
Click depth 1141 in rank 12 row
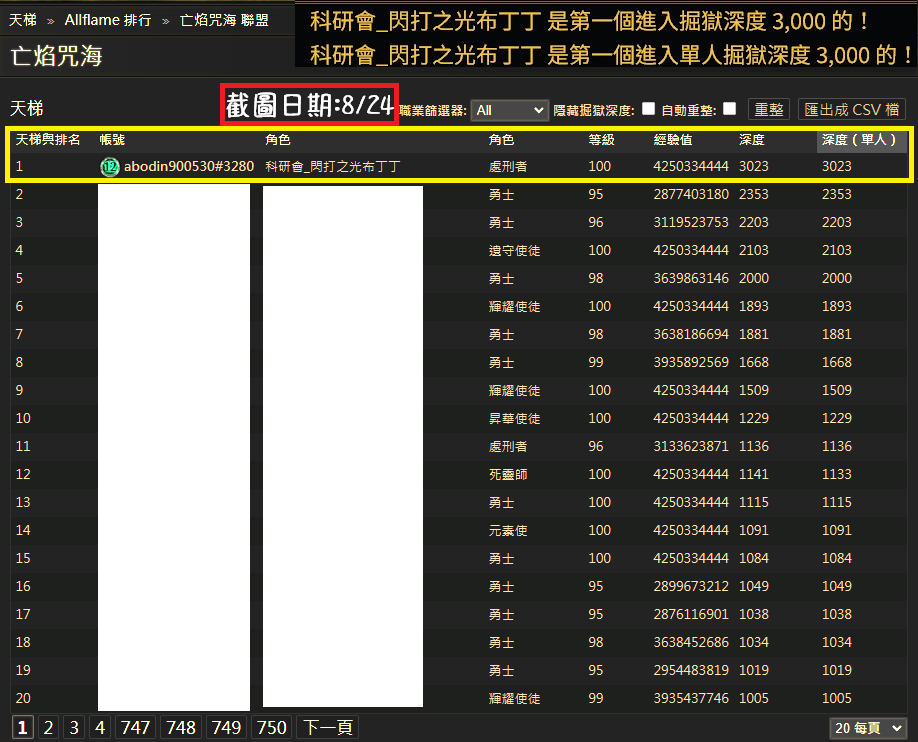pyautogui.click(x=753, y=474)
